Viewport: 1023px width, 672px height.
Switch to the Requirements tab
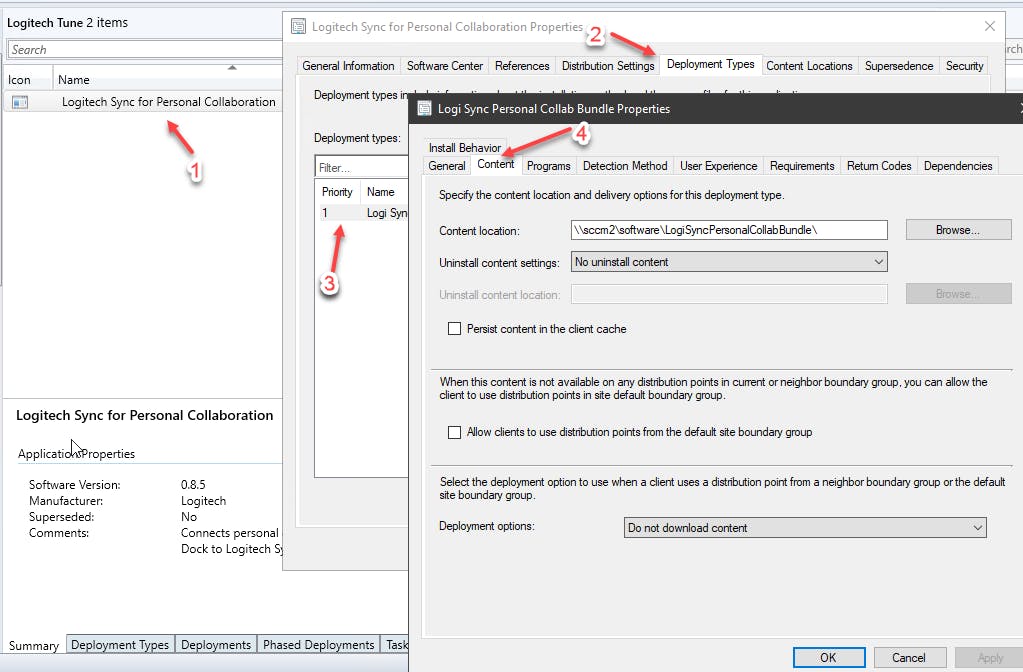(802, 166)
